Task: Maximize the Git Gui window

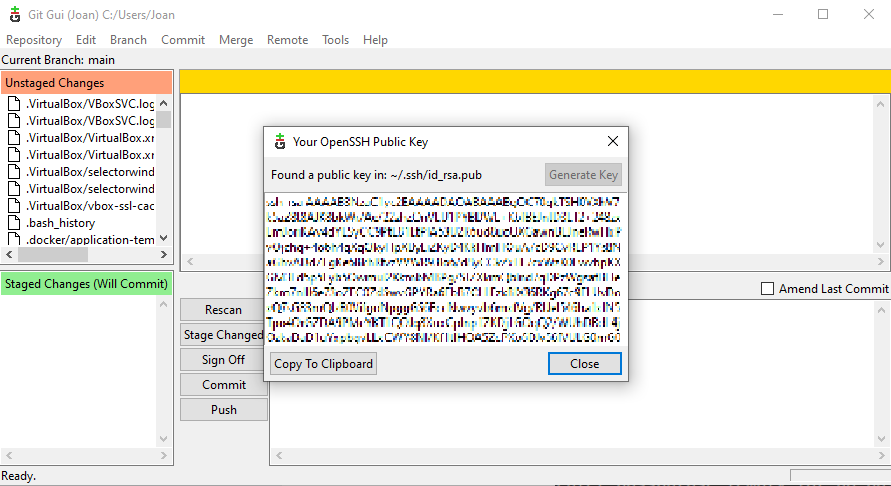Action: pos(823,14)
